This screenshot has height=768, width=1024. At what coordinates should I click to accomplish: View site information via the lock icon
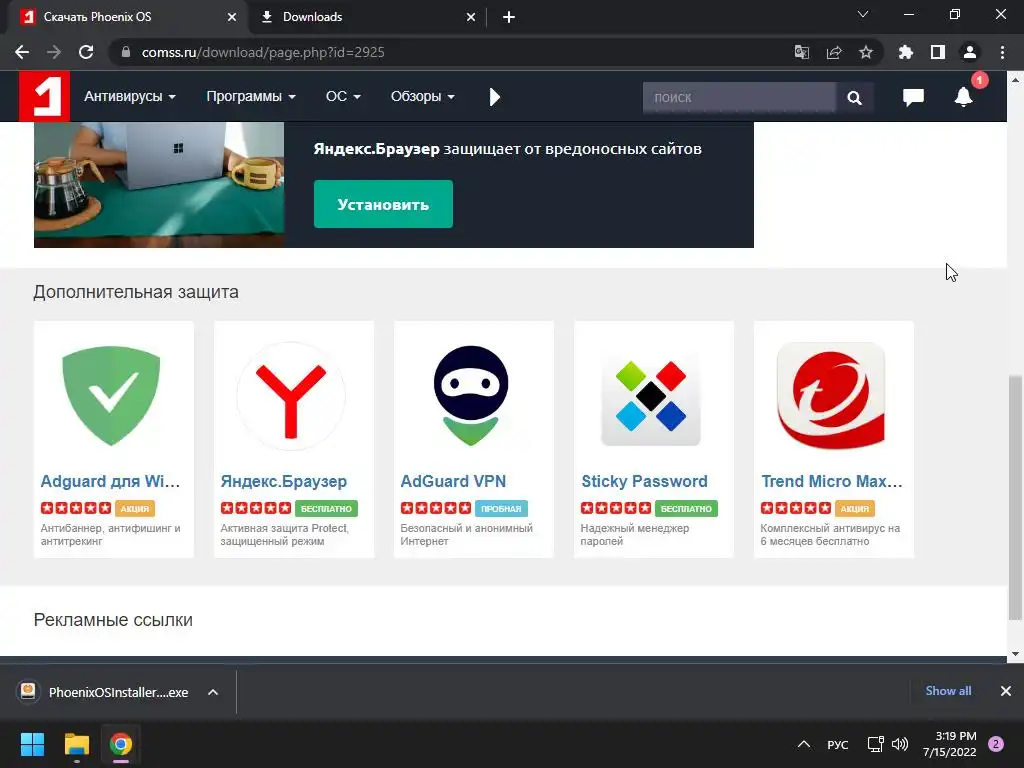coord(126,52)
